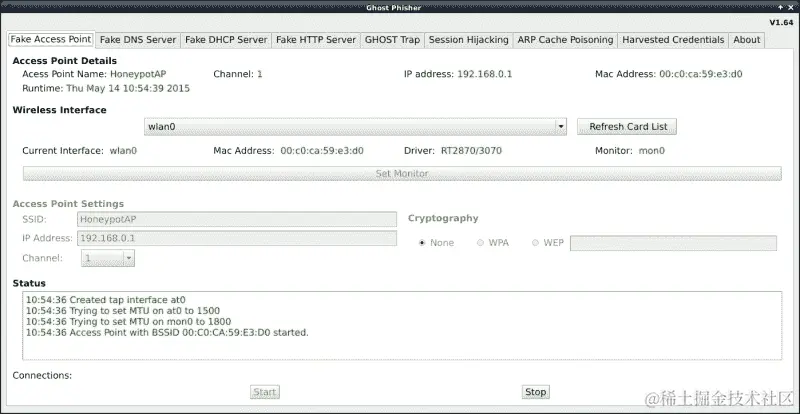Close the Ghost Phisher window
800x414 pixels.
[x=791, y=7]
